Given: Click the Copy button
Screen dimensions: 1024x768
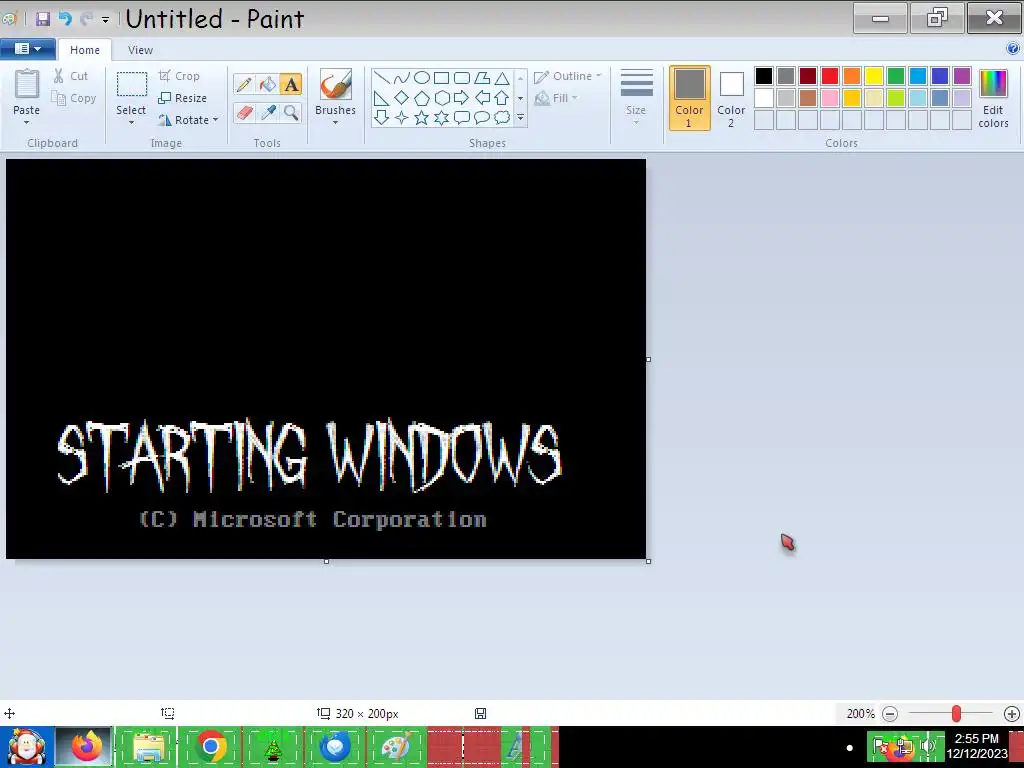Looking at the screenshot, I should pos(74,98).
